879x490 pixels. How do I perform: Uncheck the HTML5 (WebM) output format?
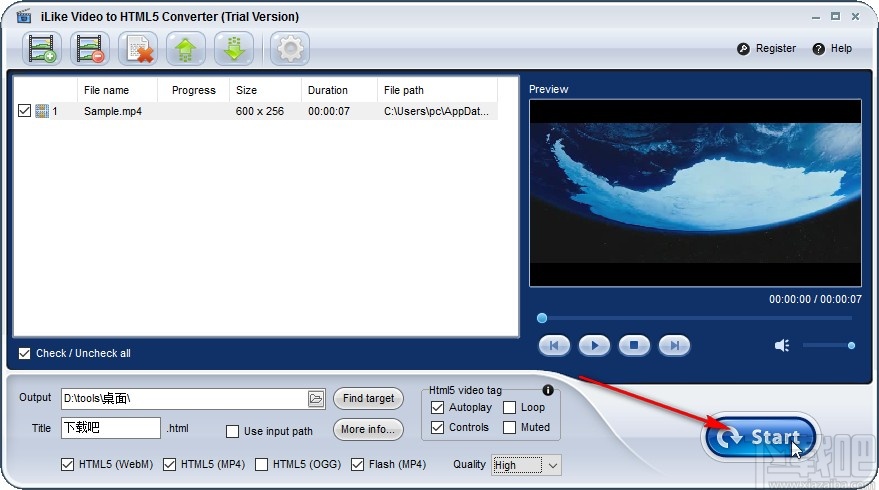coord(67,464)
